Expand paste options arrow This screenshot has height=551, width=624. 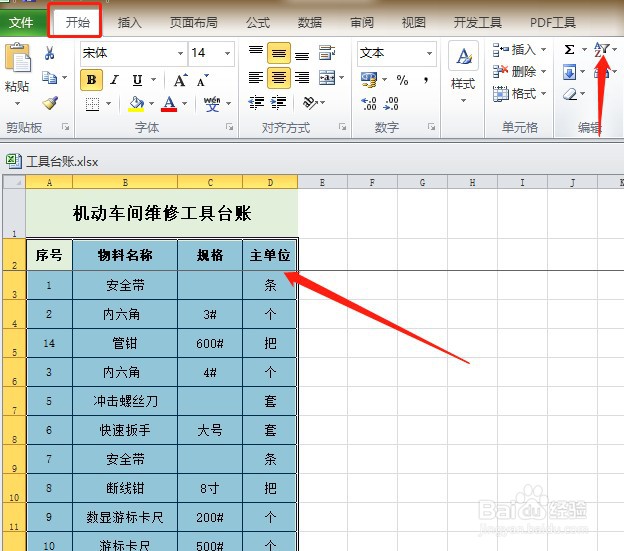click(17, 104)
